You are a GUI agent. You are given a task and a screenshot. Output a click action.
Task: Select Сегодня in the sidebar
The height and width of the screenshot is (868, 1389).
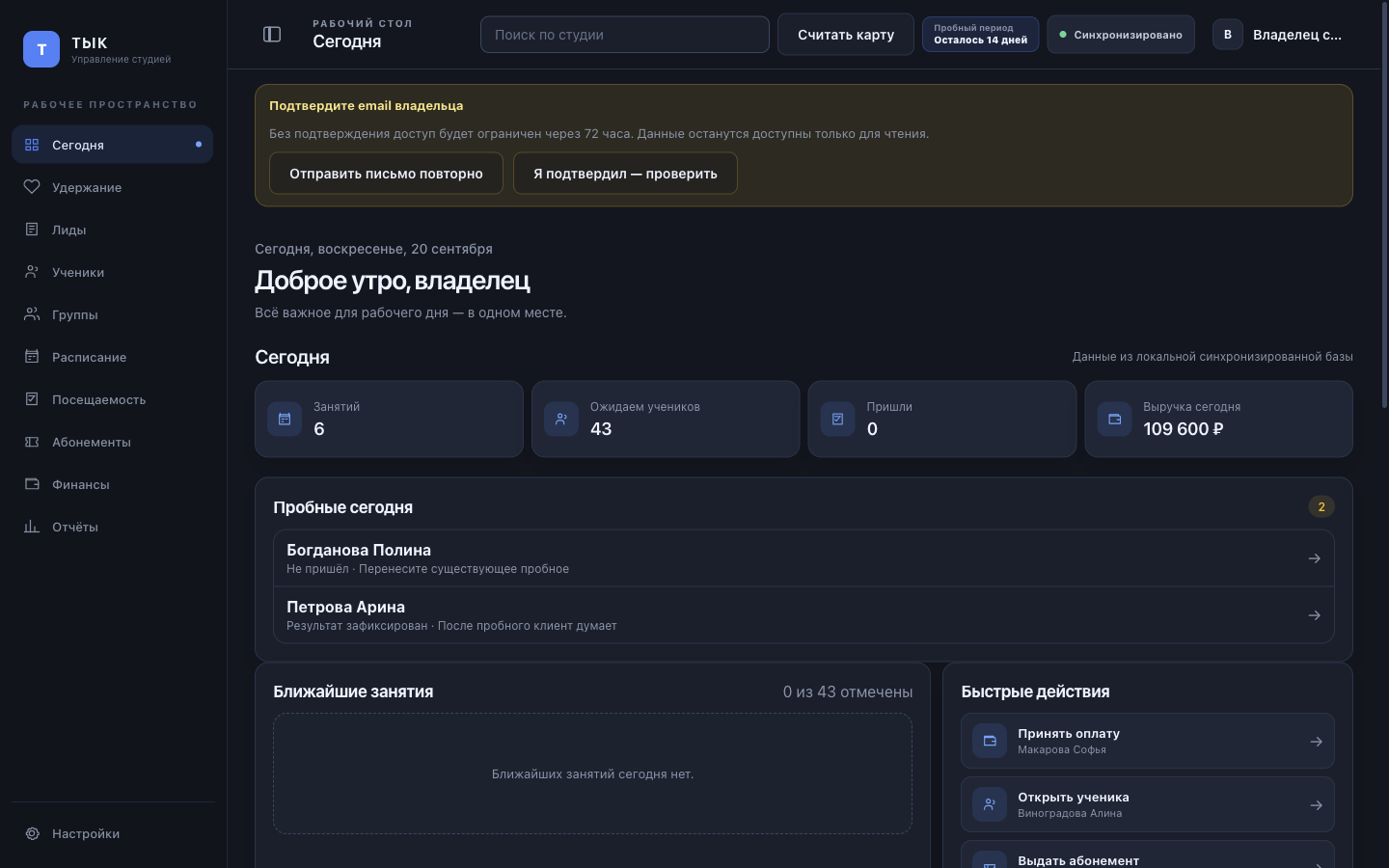[112, 145]
